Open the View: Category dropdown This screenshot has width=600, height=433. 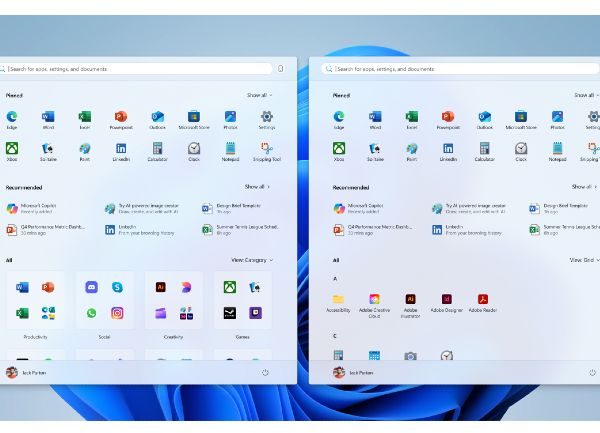tap(252, 260)
